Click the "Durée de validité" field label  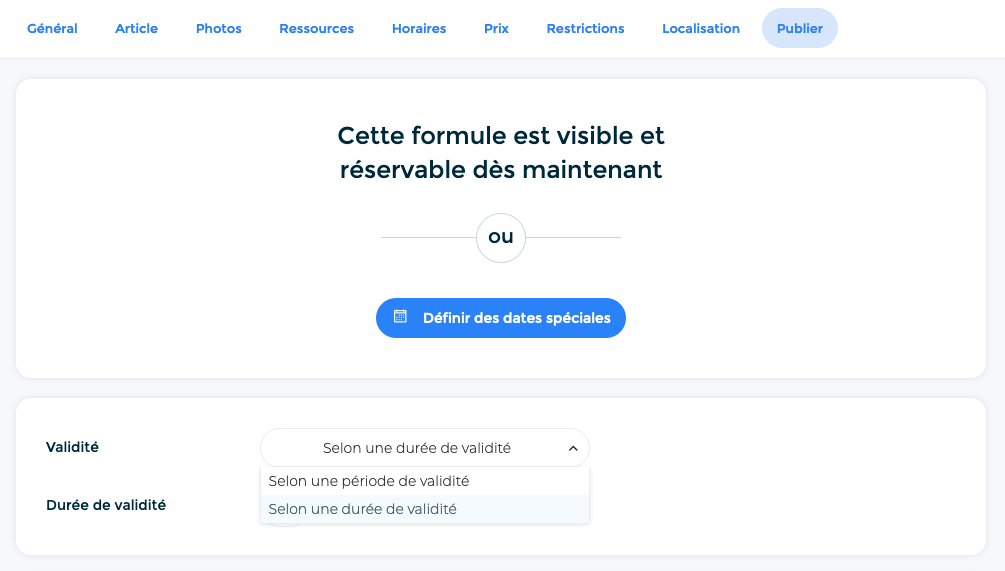106,505
